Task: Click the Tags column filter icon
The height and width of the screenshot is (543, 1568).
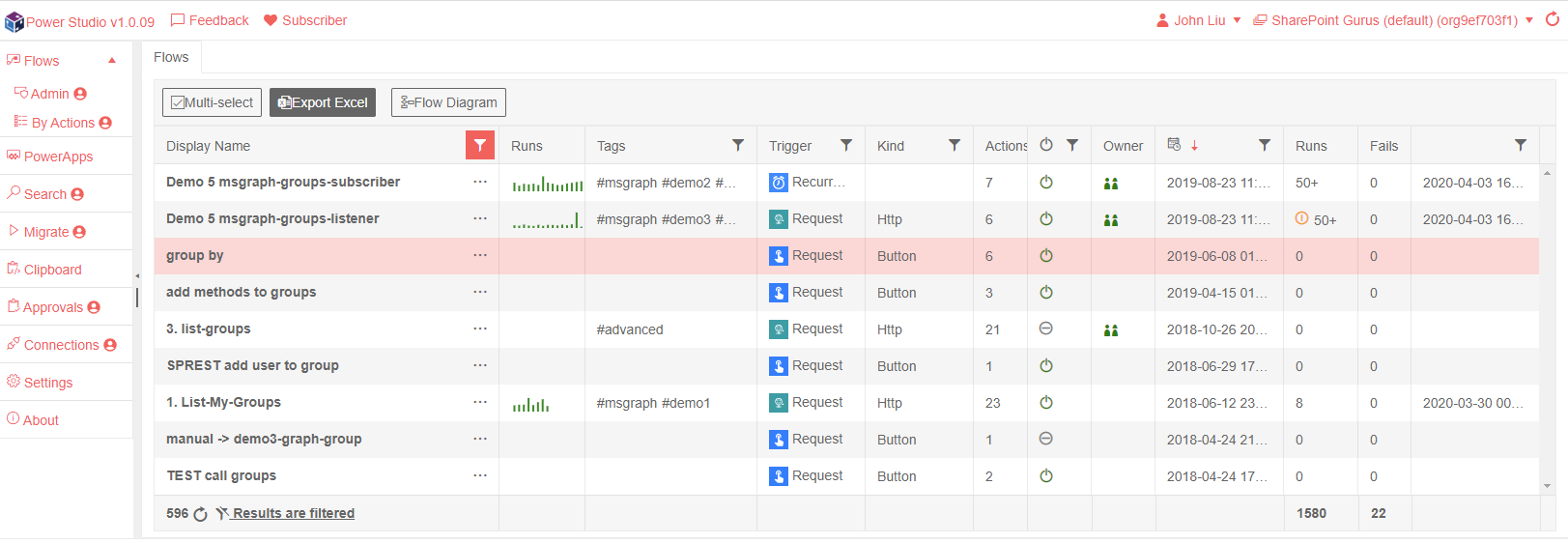Action: click(738, 145)
